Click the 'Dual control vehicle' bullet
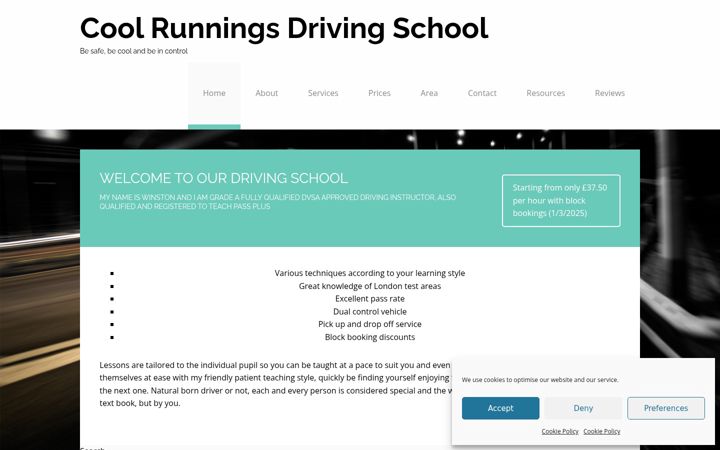 370,312
